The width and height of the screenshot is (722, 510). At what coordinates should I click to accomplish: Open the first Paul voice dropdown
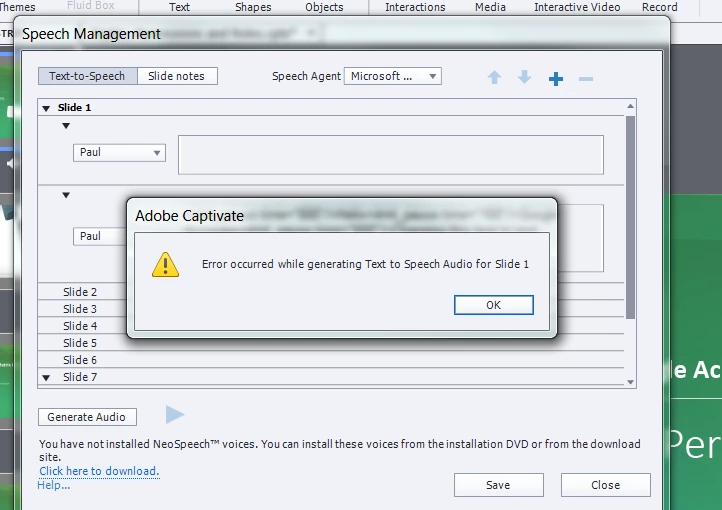coord(119,153)
